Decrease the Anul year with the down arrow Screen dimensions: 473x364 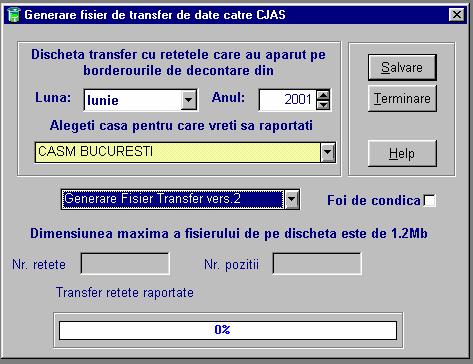323,105
